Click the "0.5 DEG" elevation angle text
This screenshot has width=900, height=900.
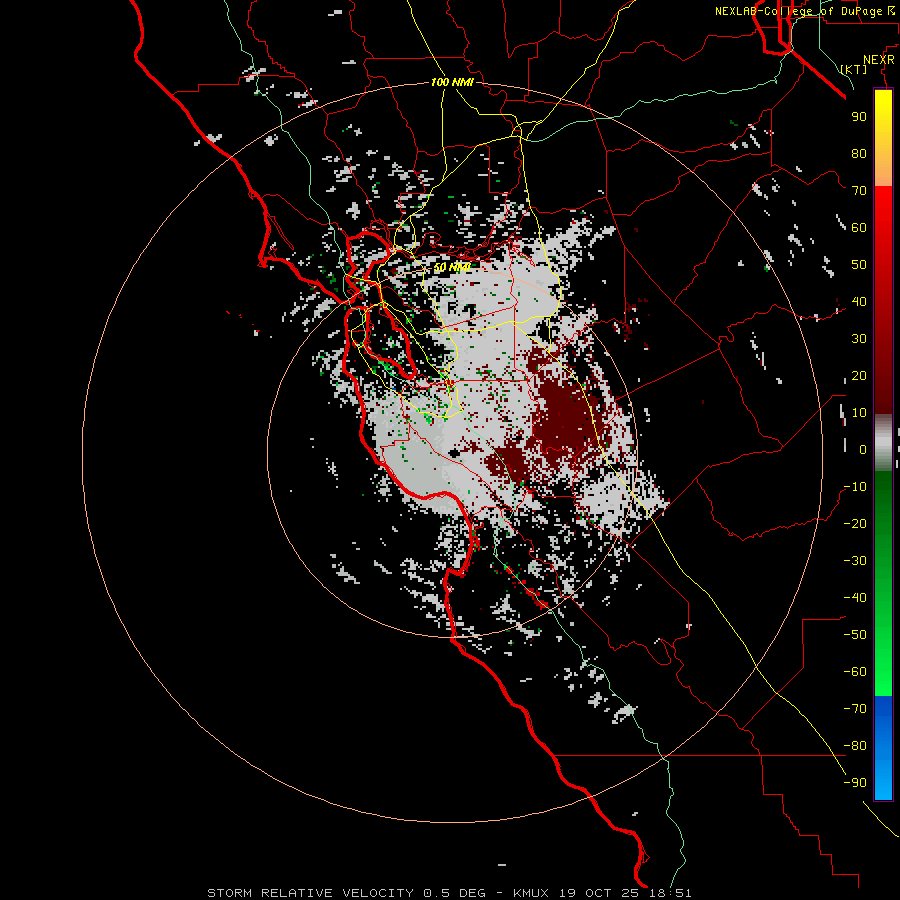click(x=455, y=893)
